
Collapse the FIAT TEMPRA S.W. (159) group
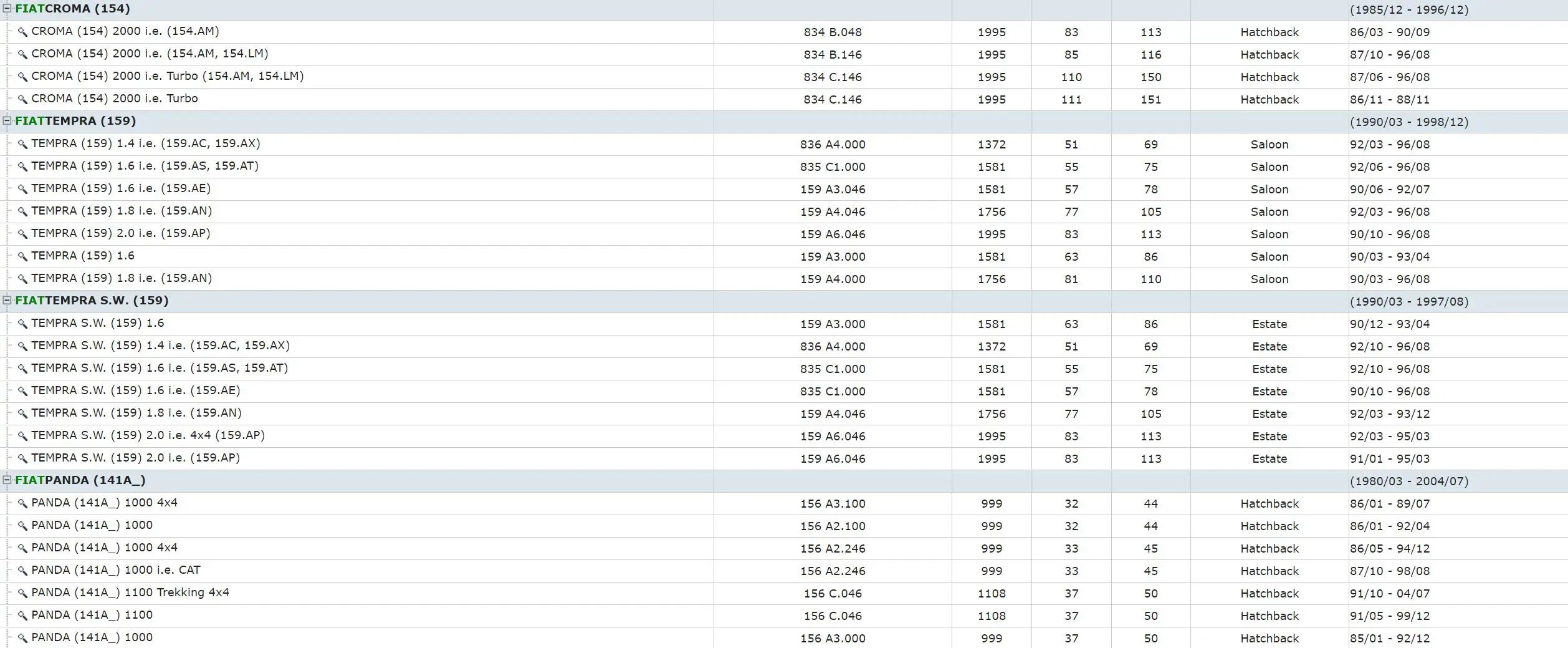(7, 301)
